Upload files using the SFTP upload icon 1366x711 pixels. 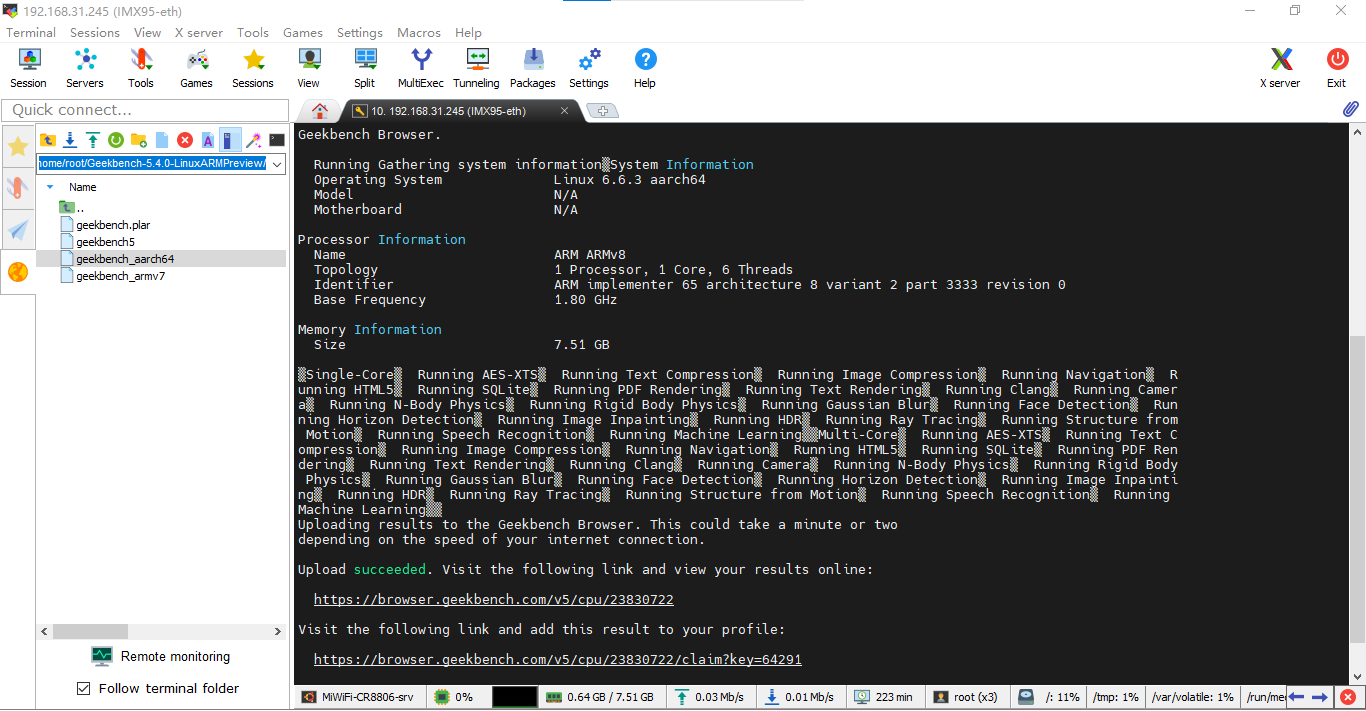click(x=93, y=140)
